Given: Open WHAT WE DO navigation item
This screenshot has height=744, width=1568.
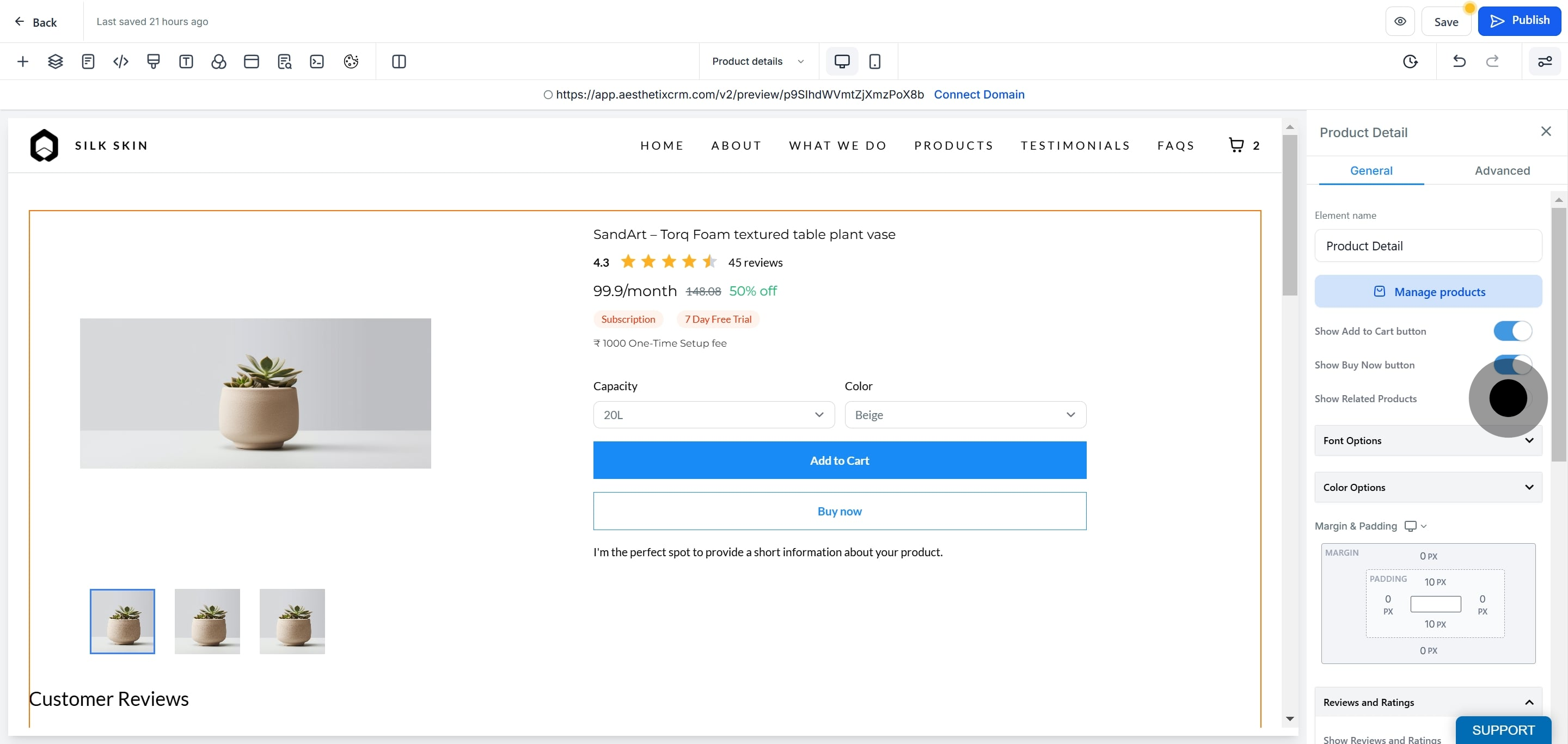Looking at the screenshot, I should 837,145.
